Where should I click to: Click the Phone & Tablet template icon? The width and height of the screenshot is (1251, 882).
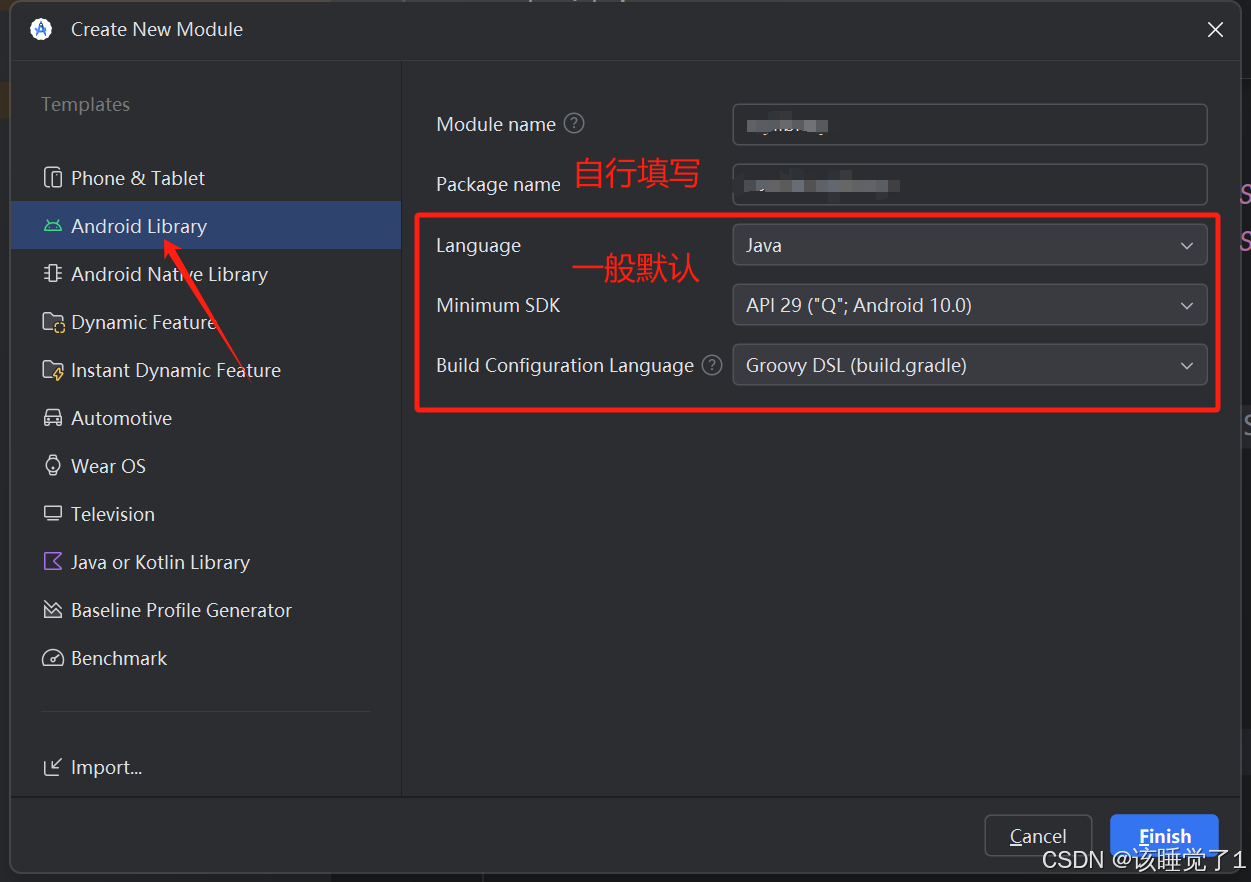click(x=53, y=178)
